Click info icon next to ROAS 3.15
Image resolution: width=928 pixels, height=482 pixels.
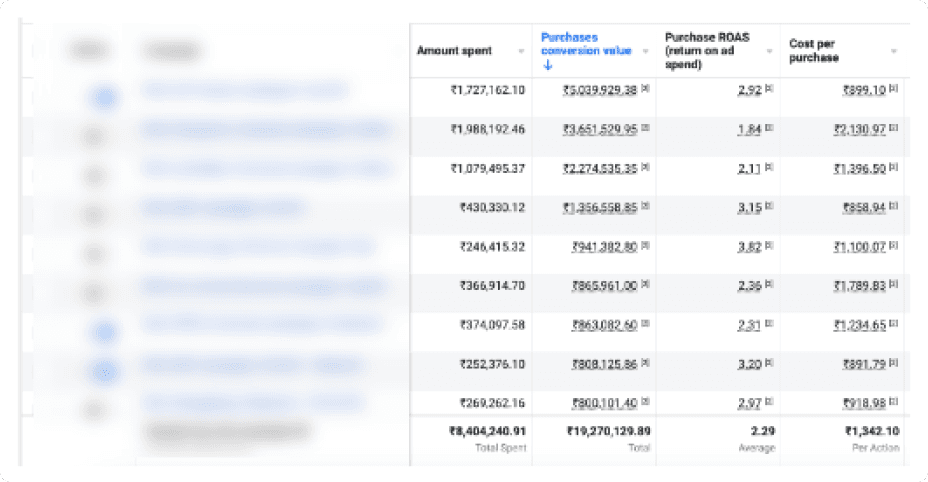click(x=769, y=206)
